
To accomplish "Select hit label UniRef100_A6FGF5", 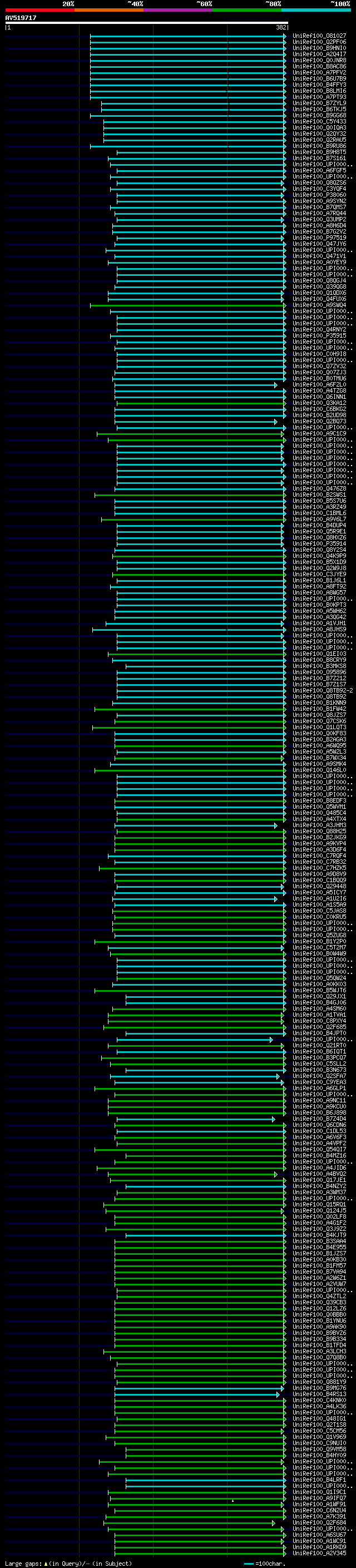I will tap(319, 170).
